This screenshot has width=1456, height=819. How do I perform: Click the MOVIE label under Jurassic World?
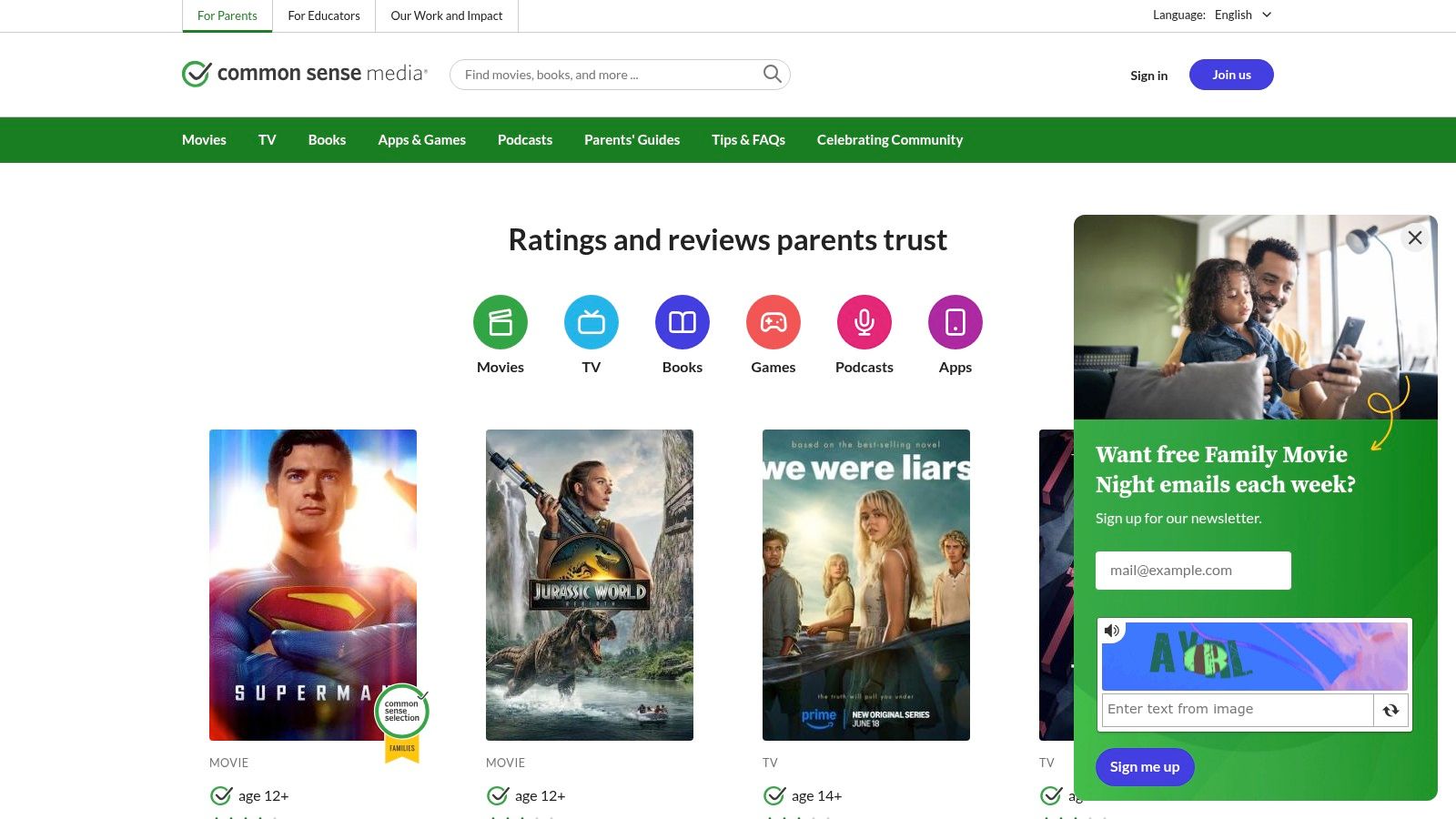click(x=505, y=763)
